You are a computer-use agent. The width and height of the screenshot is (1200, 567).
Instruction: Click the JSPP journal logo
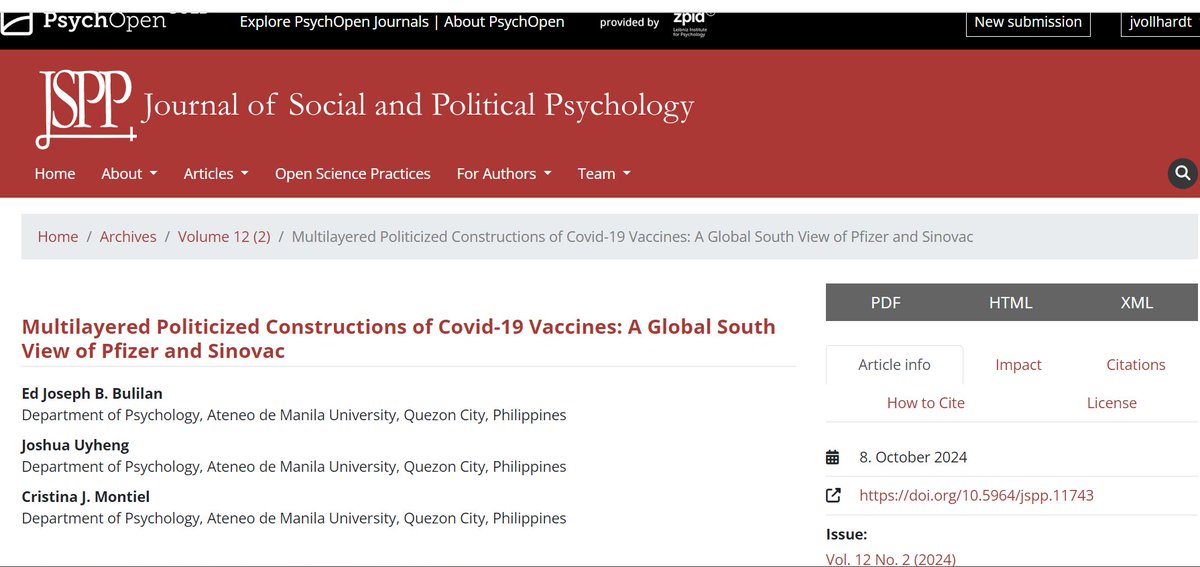point(85,109)
